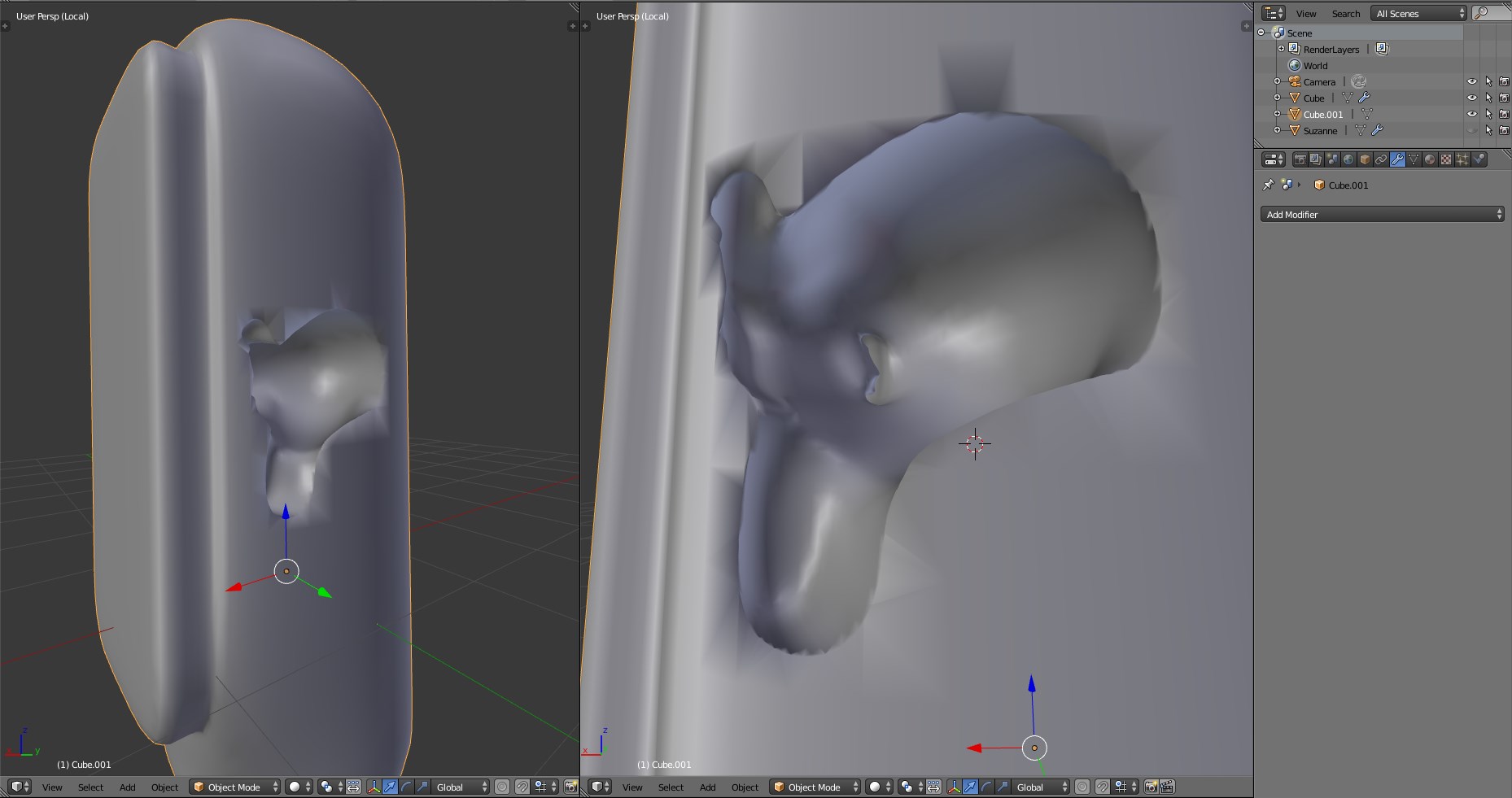1512x798 pixels.
Task: Toggle manipulate center points icon in left viewport
Action: click(353, 787)
